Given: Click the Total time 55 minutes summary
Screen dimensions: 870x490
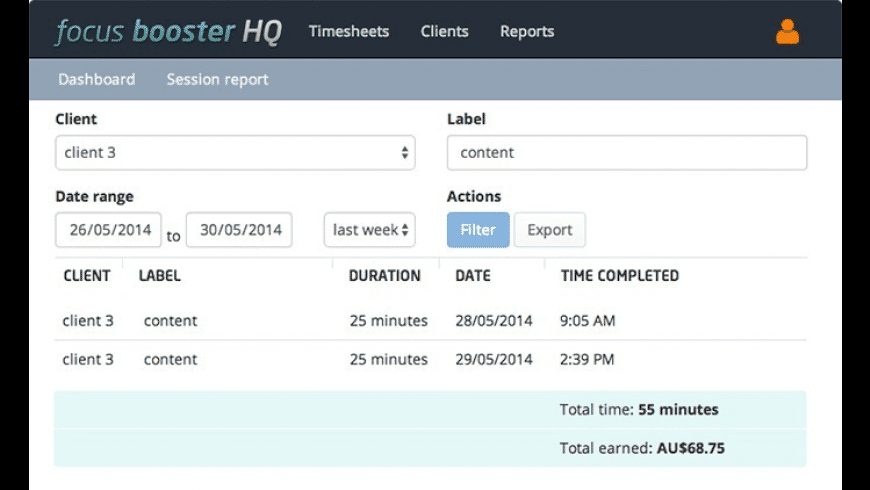Looking at the screenshot, I should click(639, 410).
